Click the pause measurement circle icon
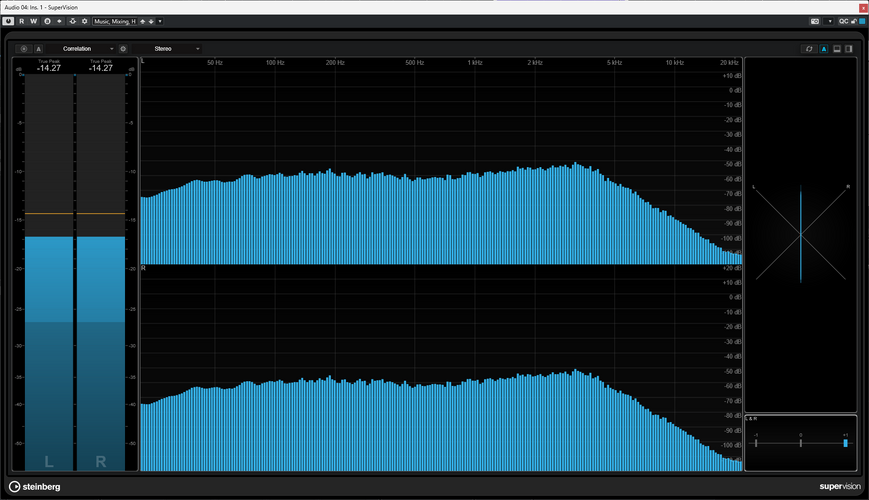Image resolution: width=869 pixels, height=500 pixels. [x=24, y=49]
